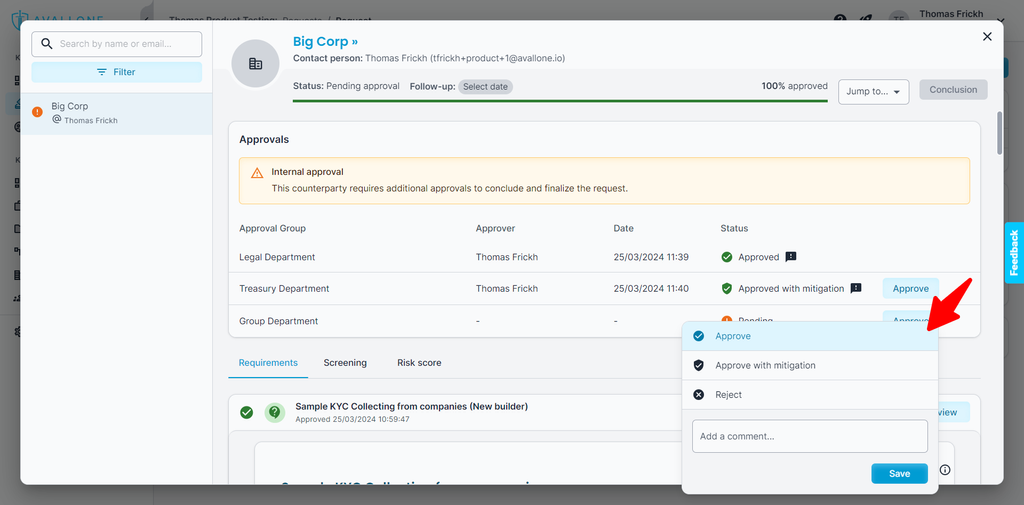Screen dimensions: 1024x505
Task: Open Treasury Department approval comment icon
Action: pos(856,288)
